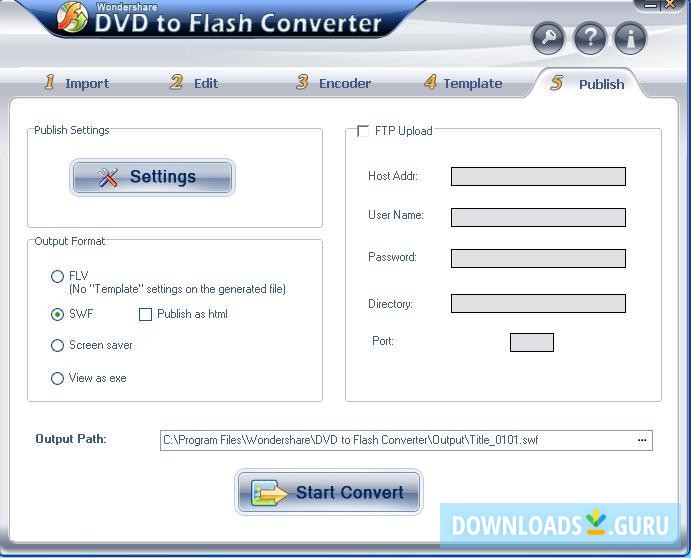Screen dimensions: 691x558
Task: Select FLV output format
Action: click(57, 276)
